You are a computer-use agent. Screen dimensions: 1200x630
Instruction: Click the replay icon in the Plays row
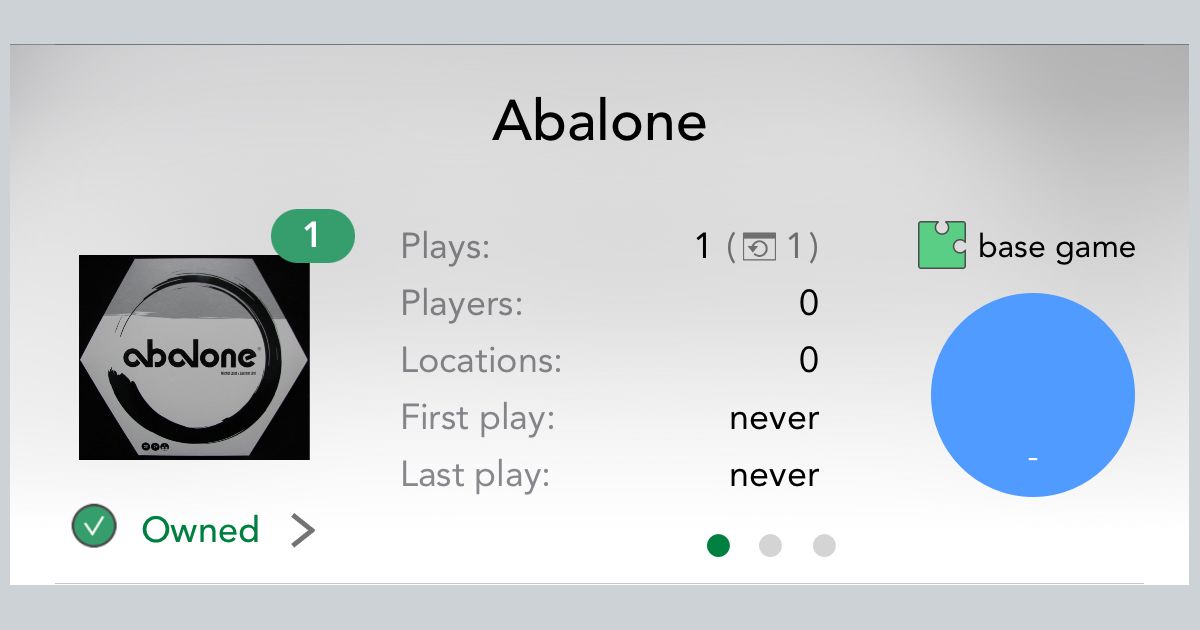point(759,247)
